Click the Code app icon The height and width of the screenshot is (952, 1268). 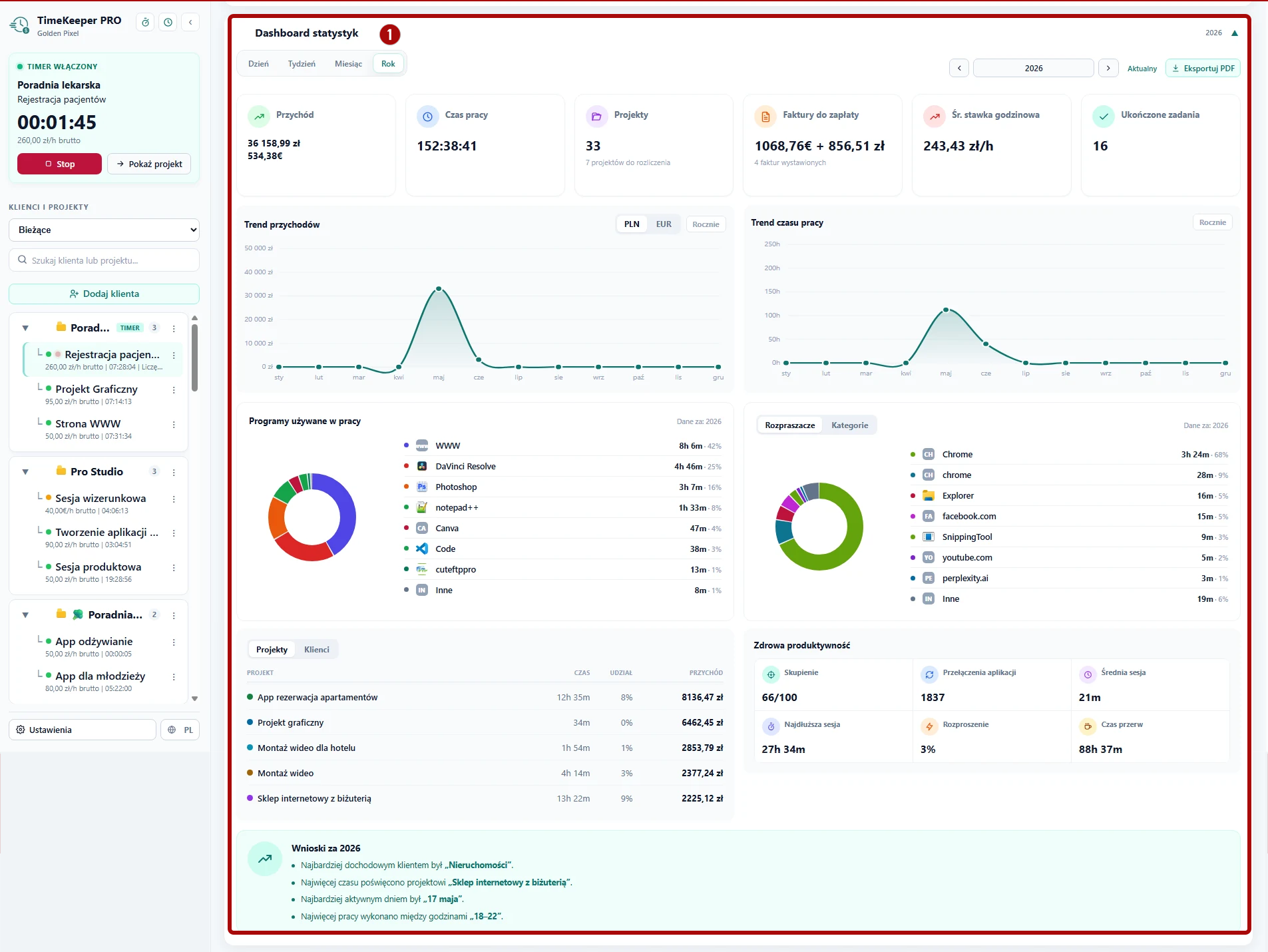[422, 549]
